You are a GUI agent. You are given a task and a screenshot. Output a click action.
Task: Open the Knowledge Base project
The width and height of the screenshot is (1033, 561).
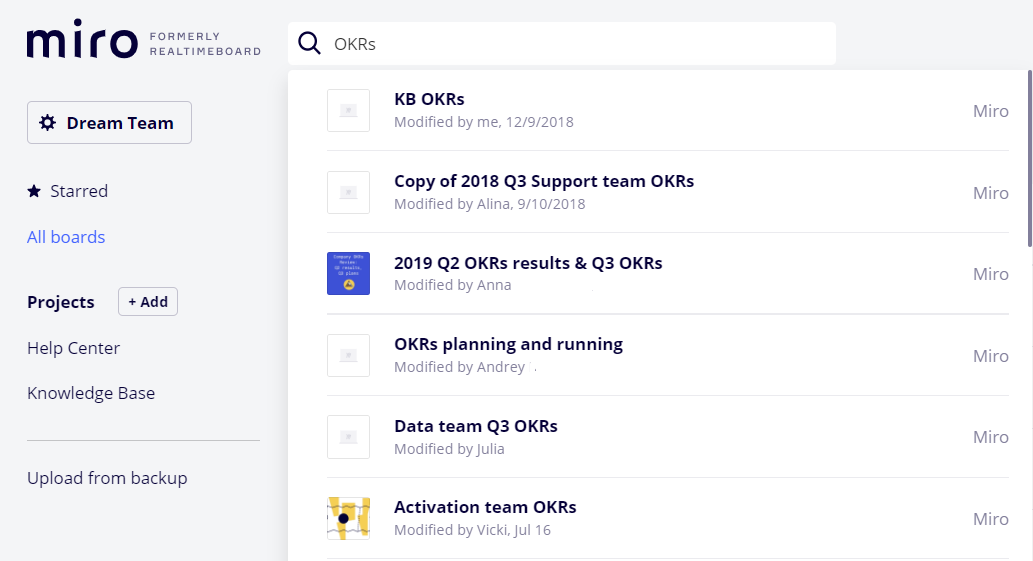click(x=91, y=393)
